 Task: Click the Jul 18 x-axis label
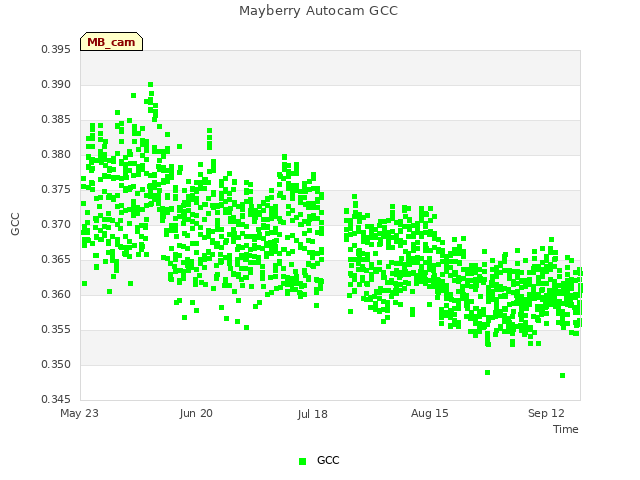[313, 414]
